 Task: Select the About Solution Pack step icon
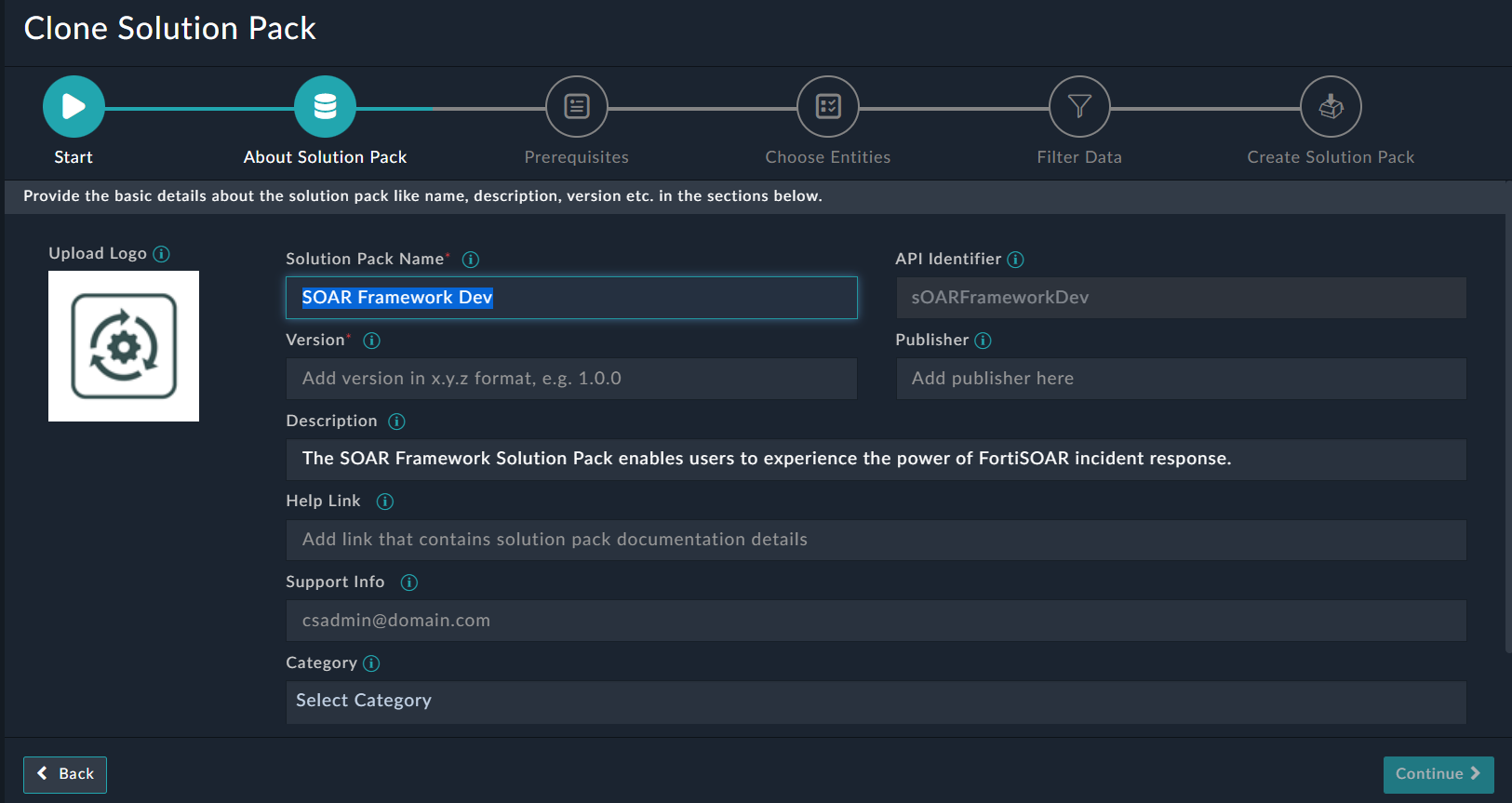pos(325,107)
